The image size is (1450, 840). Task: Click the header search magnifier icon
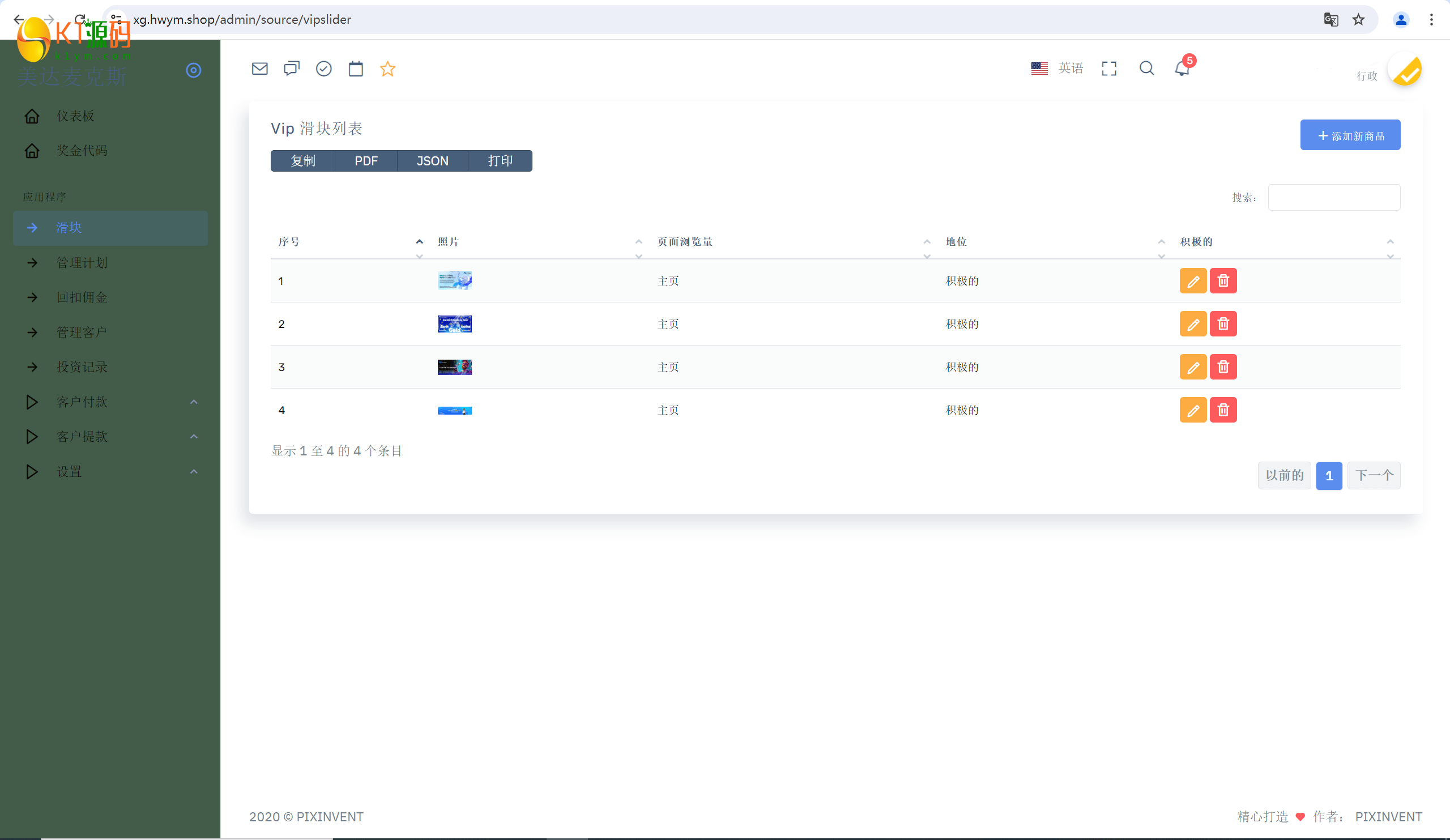[1146, 69]
